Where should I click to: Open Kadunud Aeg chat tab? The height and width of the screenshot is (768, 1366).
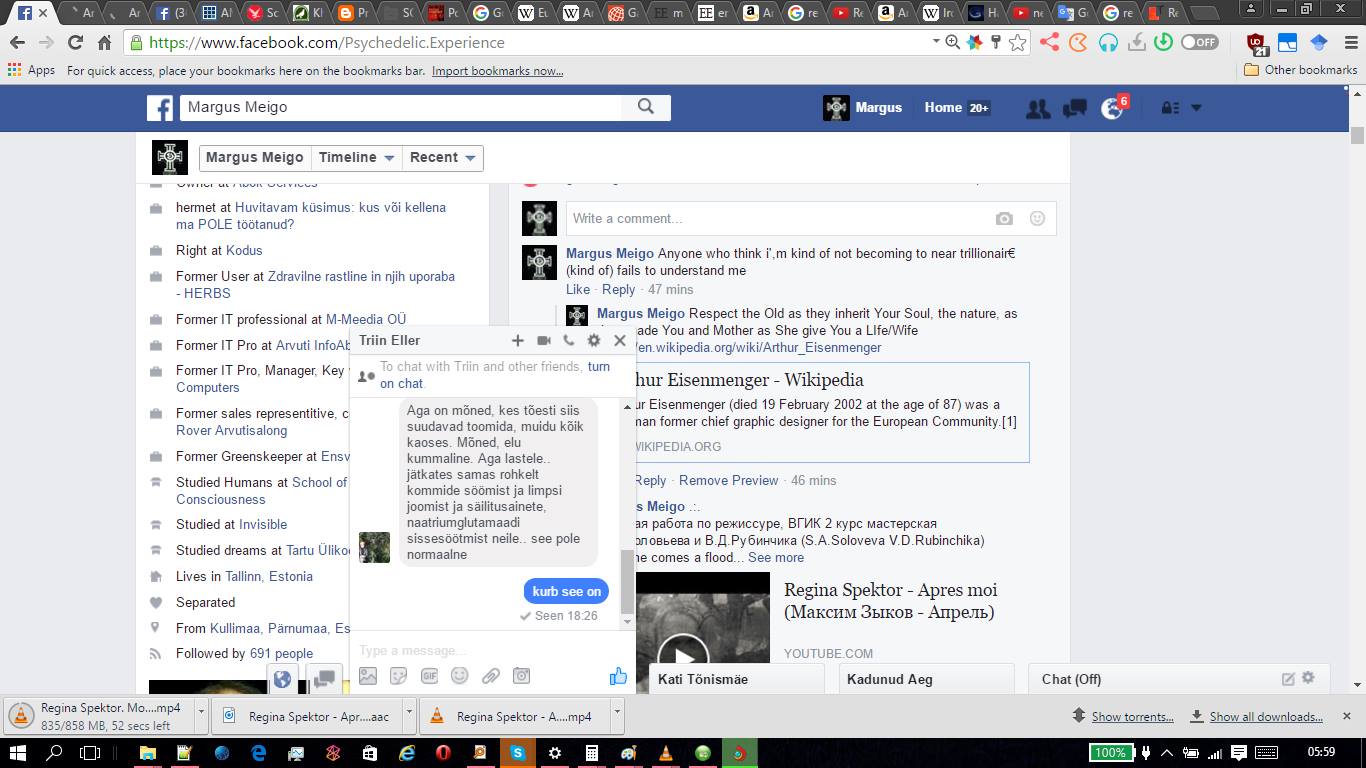pos(926,679)
